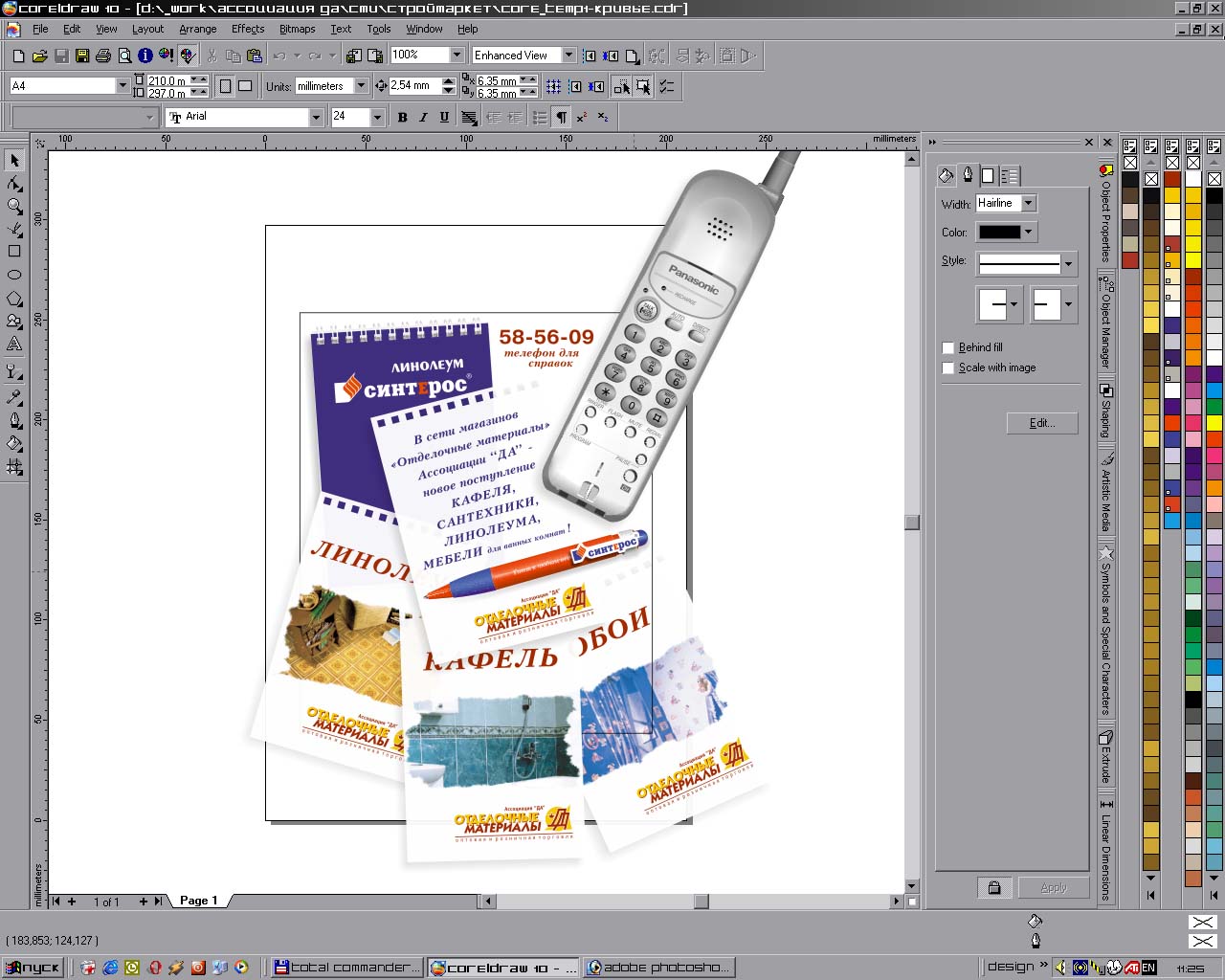Open the Arrange menu

(x=198, y=29)
